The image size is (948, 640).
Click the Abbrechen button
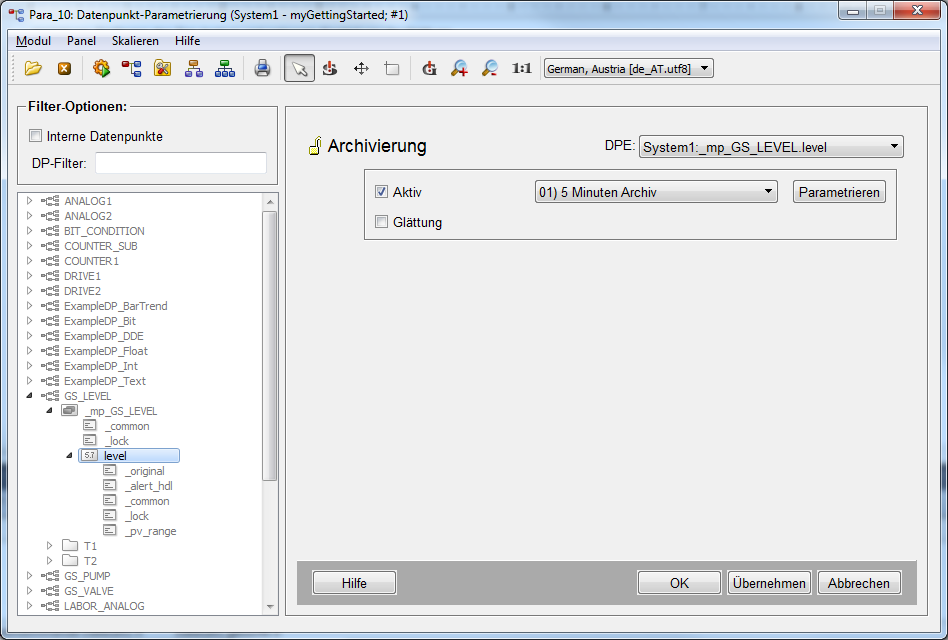[x=859, y=583]
